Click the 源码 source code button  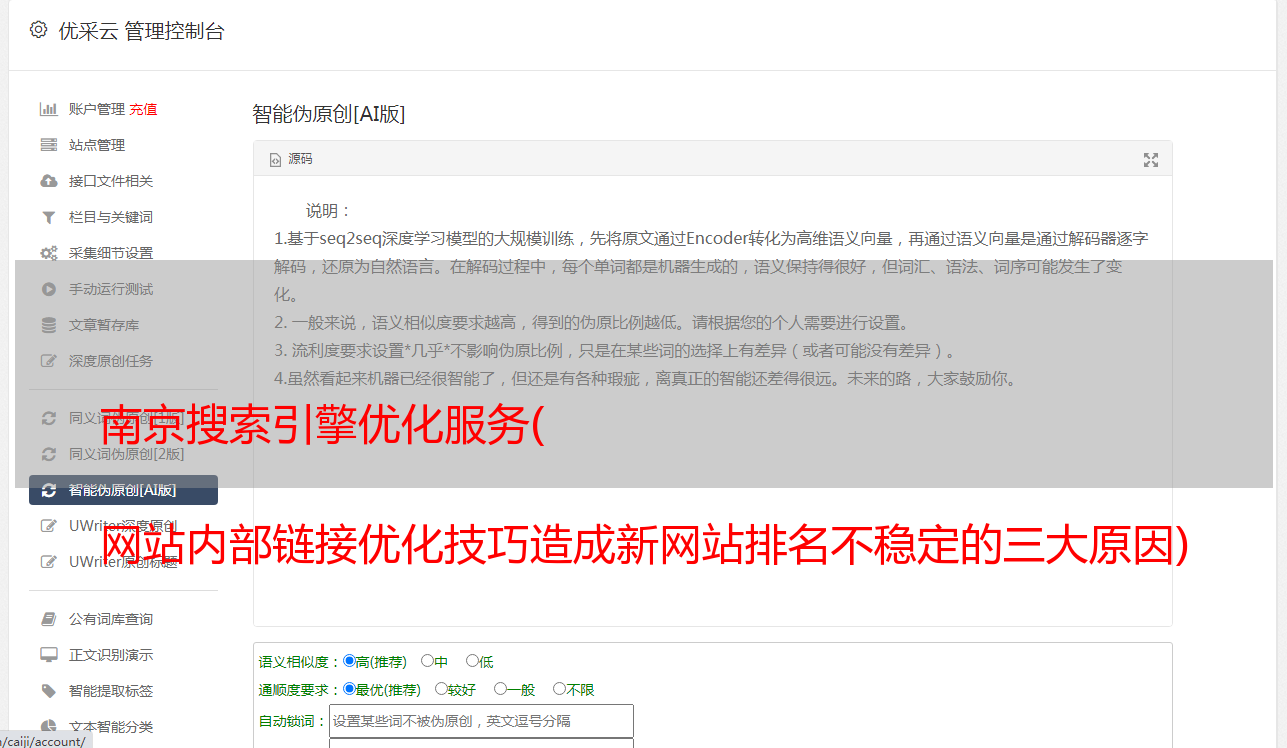pos(291,159)
